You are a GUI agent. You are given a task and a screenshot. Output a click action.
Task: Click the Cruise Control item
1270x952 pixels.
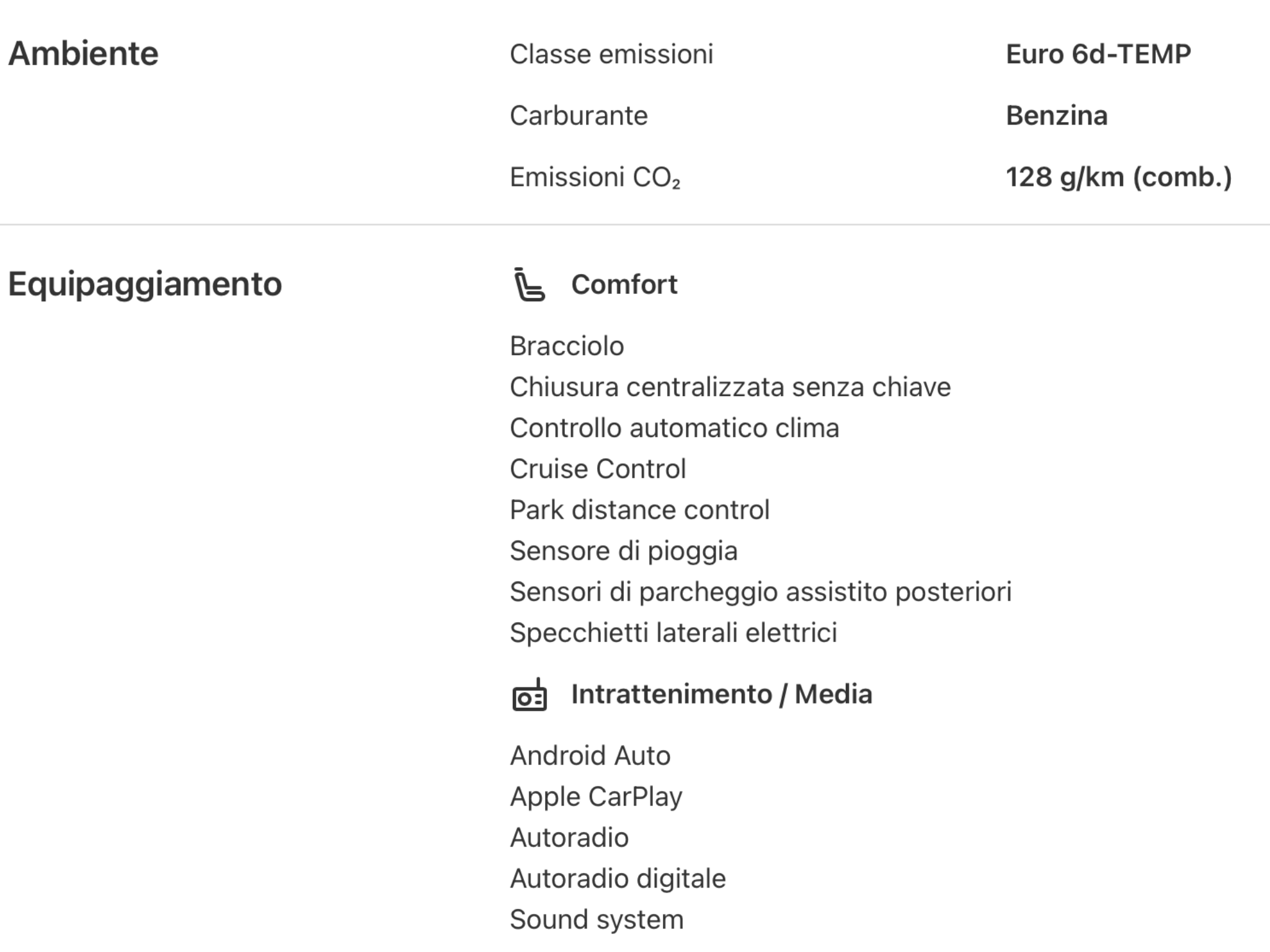pyautogui.click(x=597, y=469)
